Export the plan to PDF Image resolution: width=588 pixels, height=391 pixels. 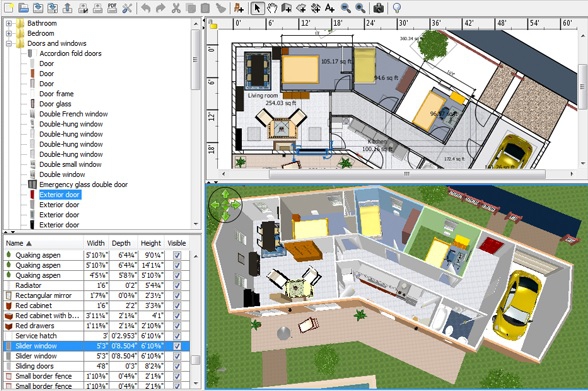tap(112, 7)
